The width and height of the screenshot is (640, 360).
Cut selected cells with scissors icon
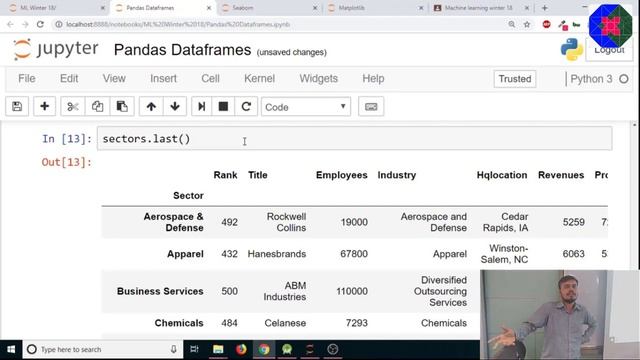tap(73, 107)
